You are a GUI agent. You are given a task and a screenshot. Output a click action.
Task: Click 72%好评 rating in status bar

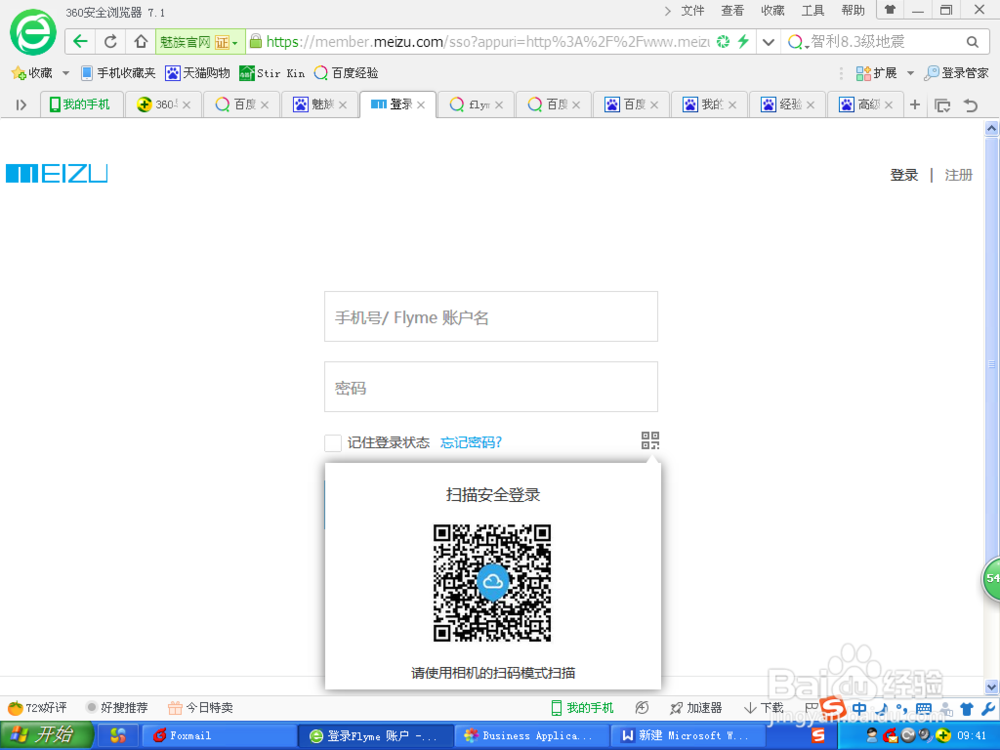[37, 707]
